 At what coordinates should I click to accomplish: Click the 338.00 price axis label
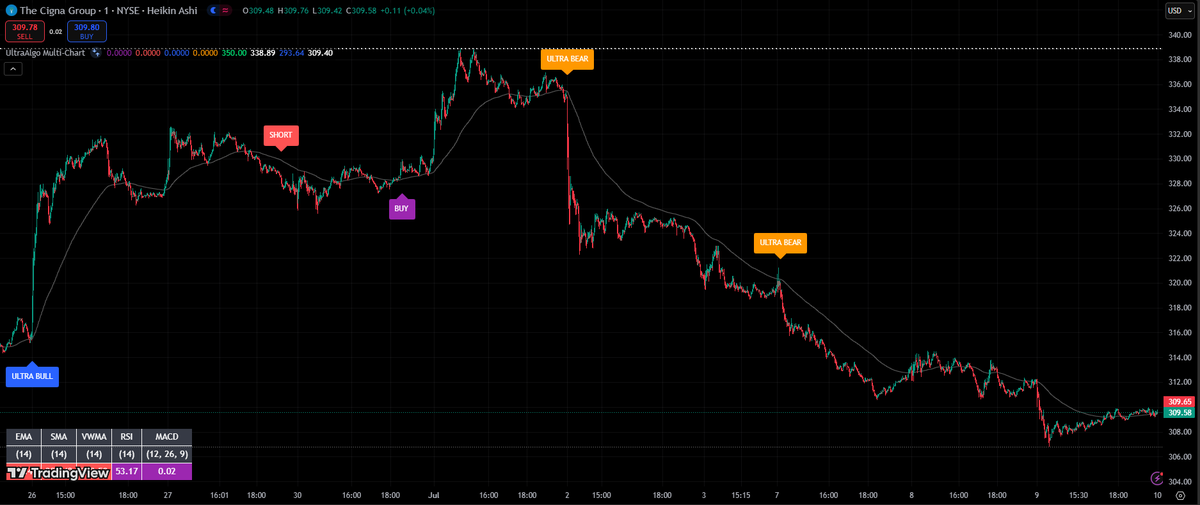1180,59
